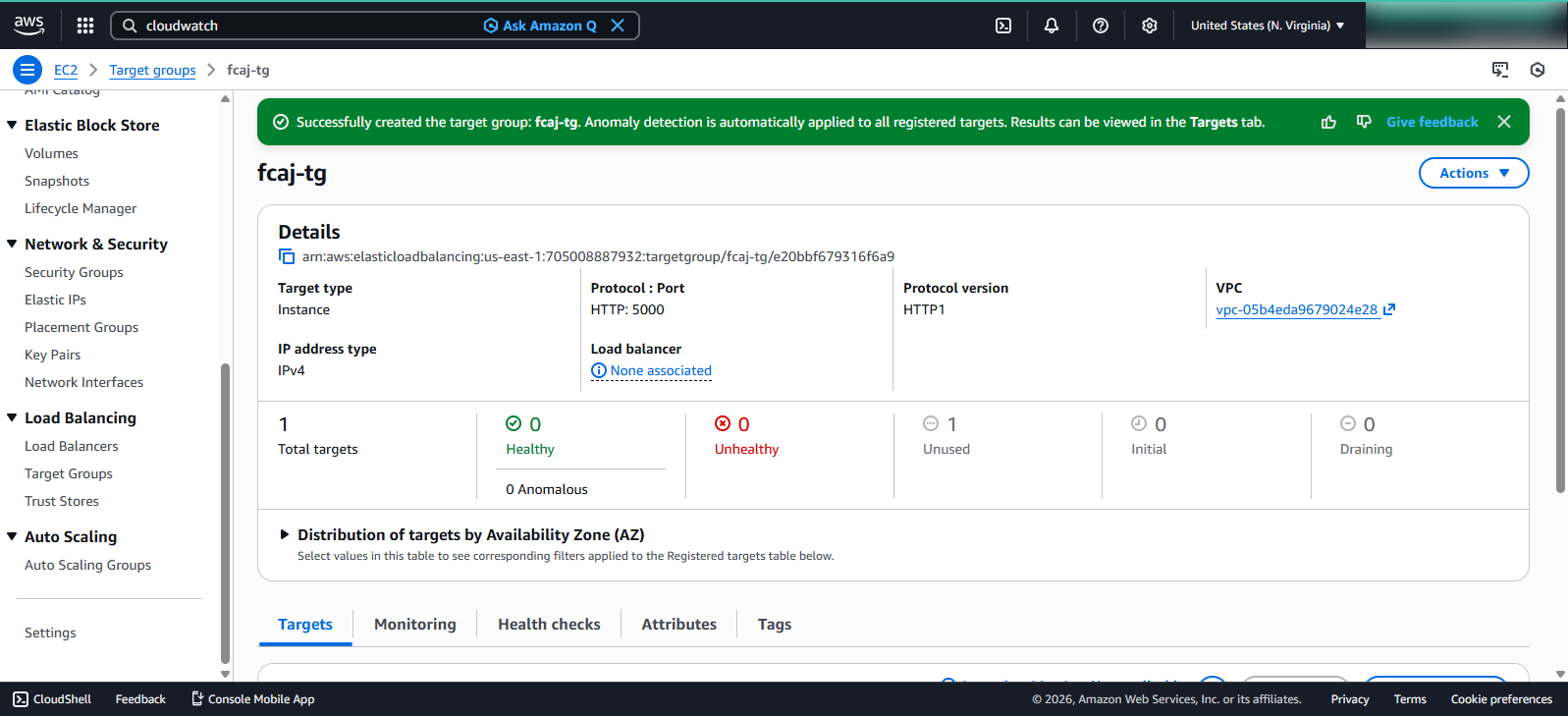Open Settings in the sidebar
Image resolution: width=1568 pixels, height=716 pixels.
pos(50,633)
